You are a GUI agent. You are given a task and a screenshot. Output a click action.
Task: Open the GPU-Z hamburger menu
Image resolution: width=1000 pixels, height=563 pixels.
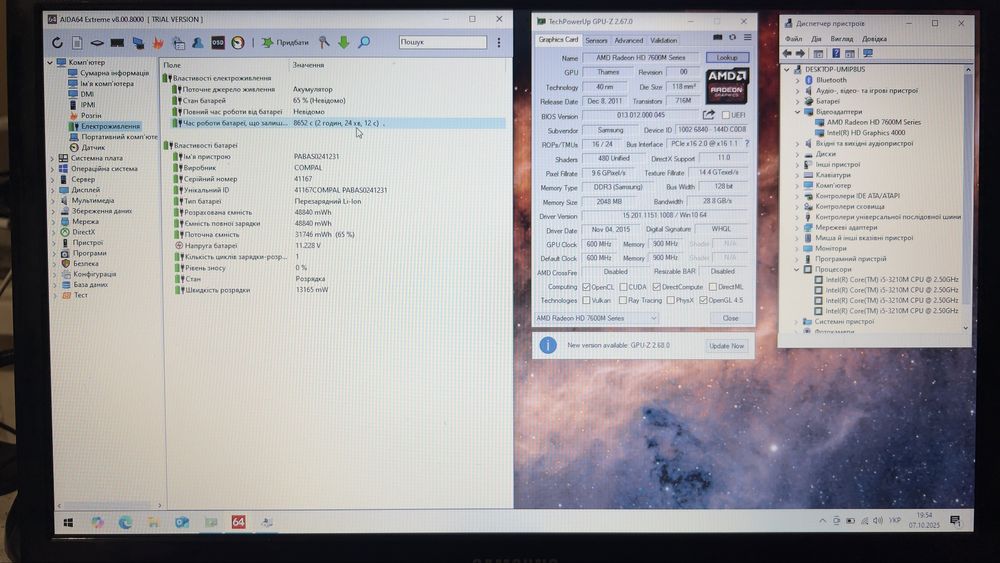point(747,38)
